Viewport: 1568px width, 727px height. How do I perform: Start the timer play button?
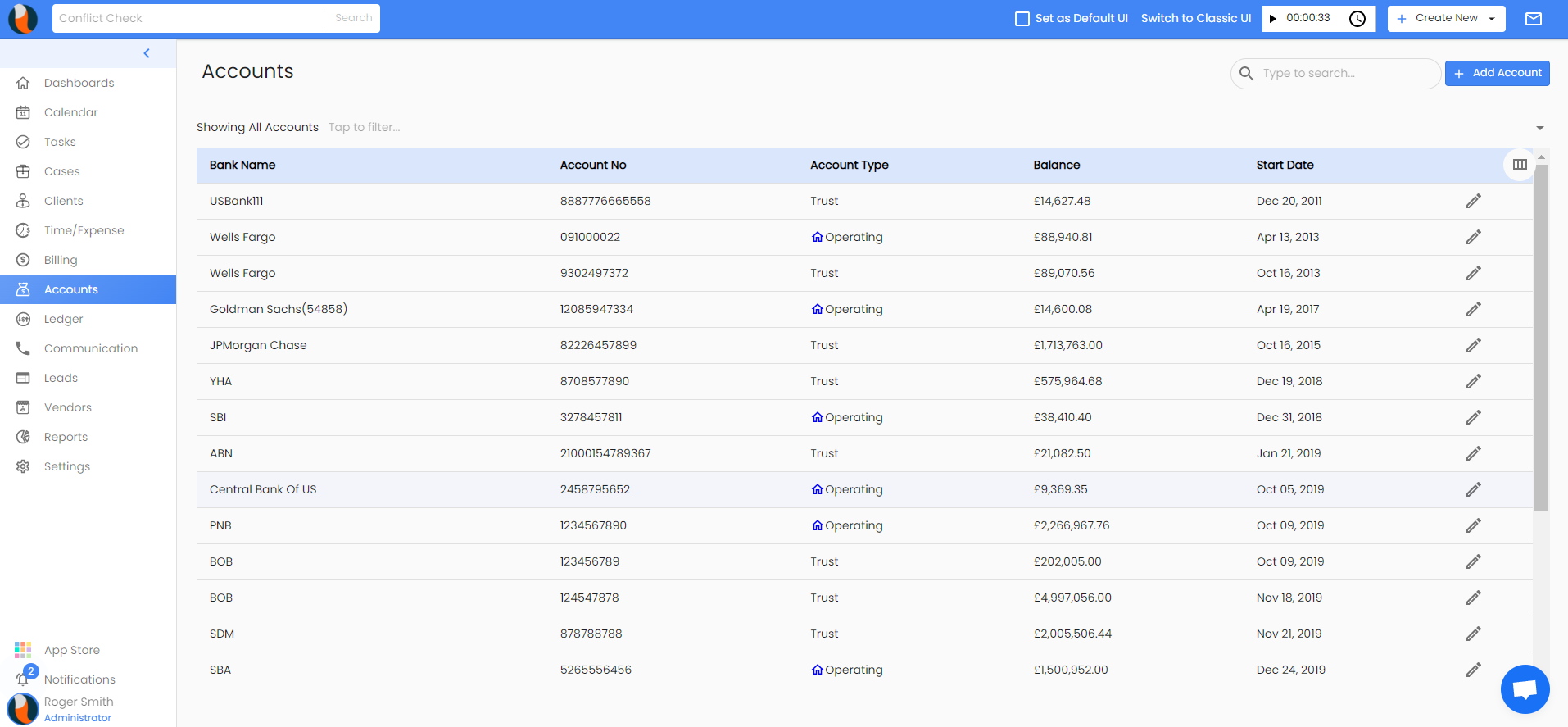coord(1273,19)
